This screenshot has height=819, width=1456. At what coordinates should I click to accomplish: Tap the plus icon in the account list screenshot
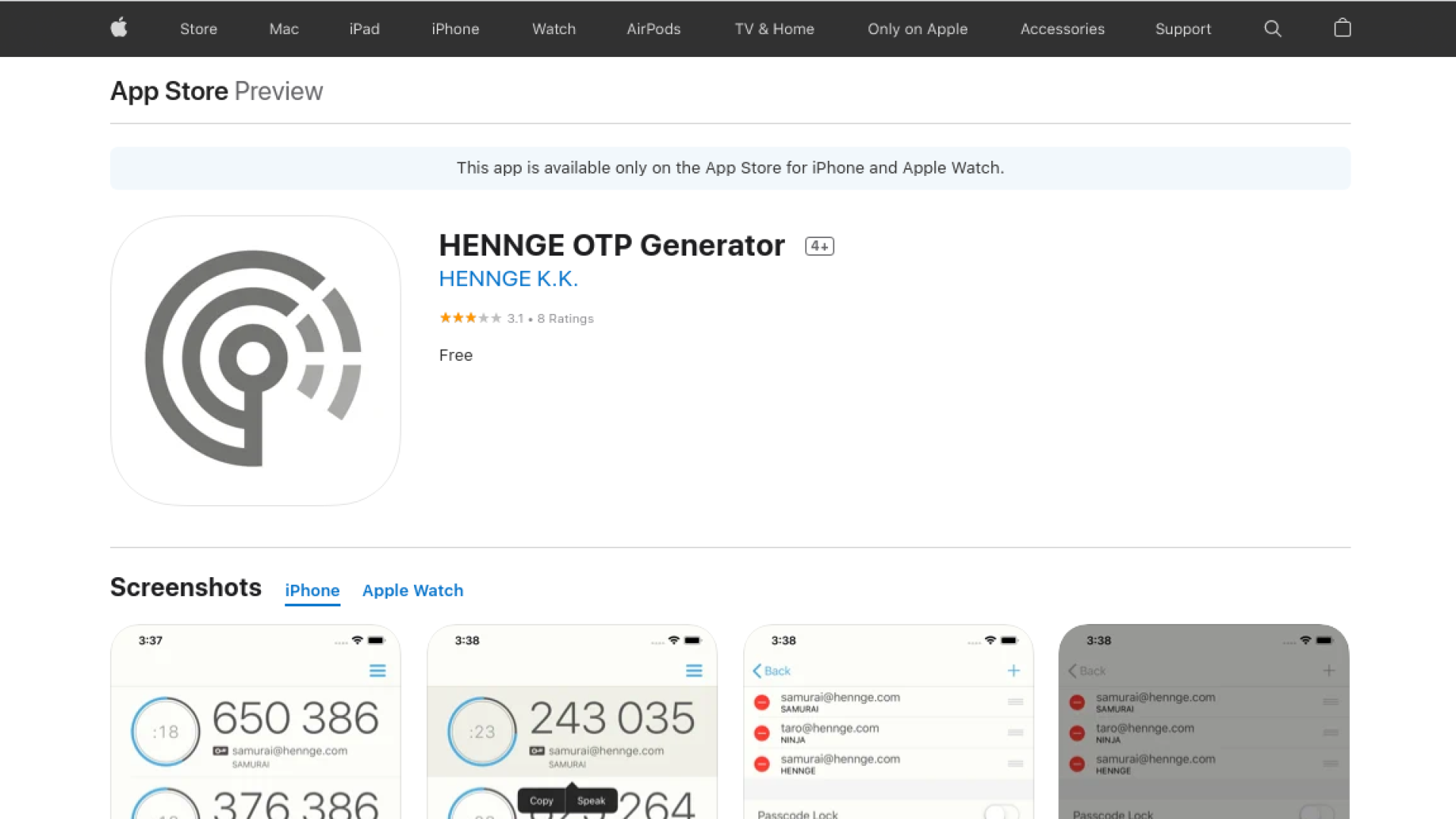[1013, 671]
